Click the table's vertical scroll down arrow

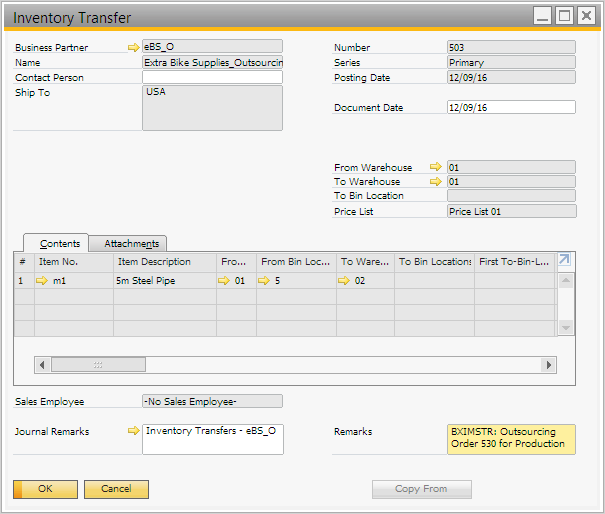(x=566, y=327)
